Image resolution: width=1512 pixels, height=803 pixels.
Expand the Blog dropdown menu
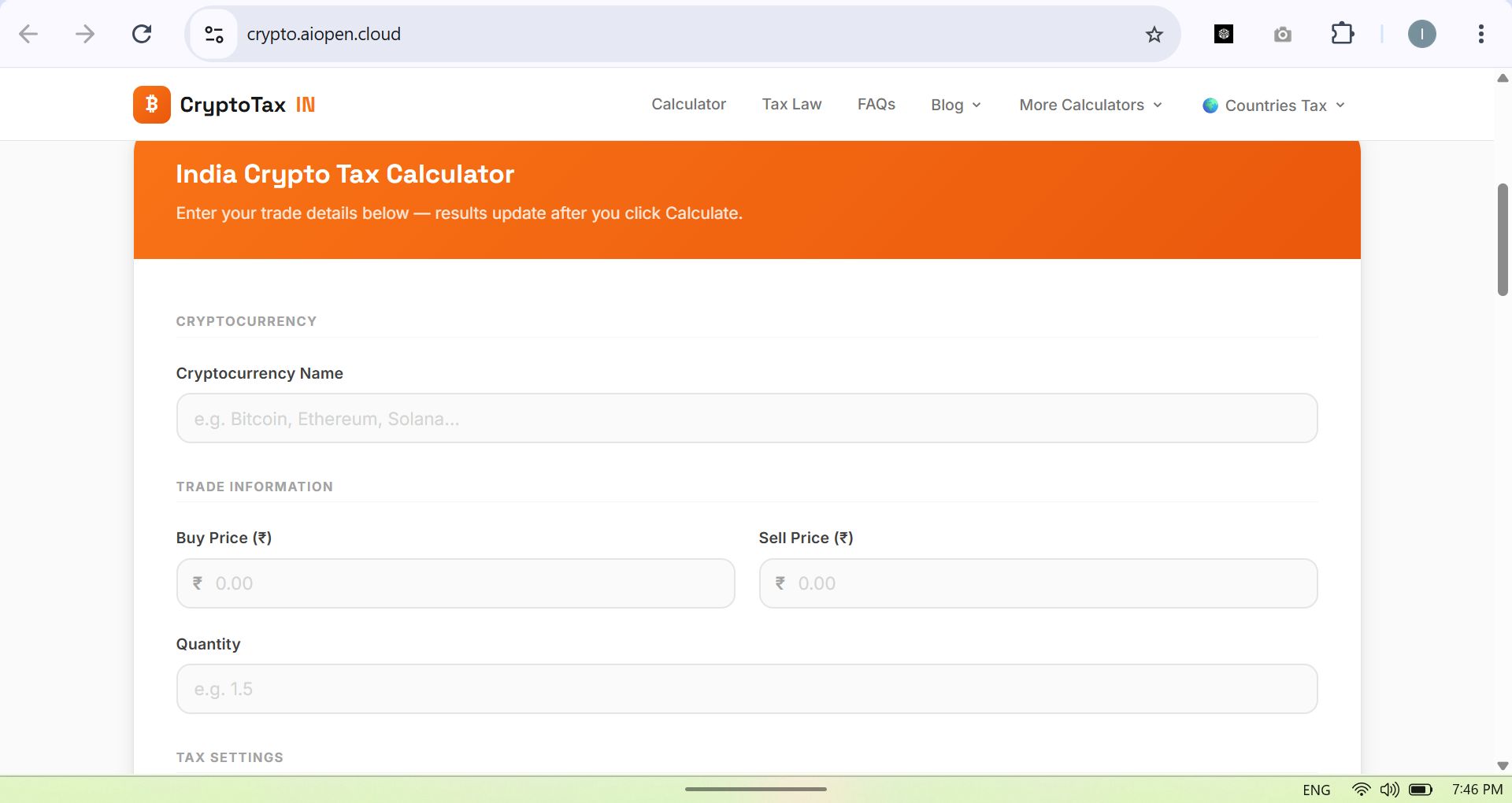tap(955, 105)
